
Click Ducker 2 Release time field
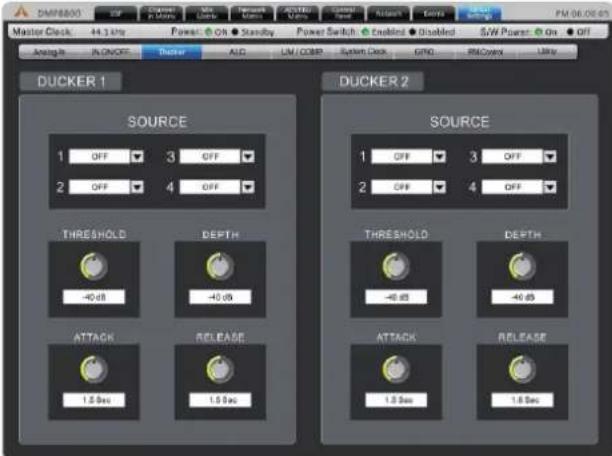[x=522, y=400]
